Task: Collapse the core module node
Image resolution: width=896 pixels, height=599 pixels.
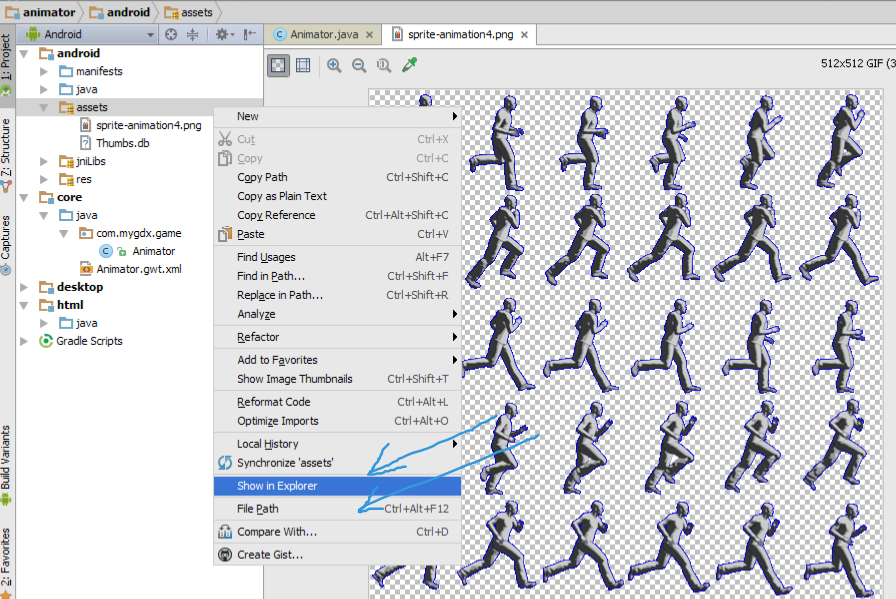Action: (x=25, y=198)
